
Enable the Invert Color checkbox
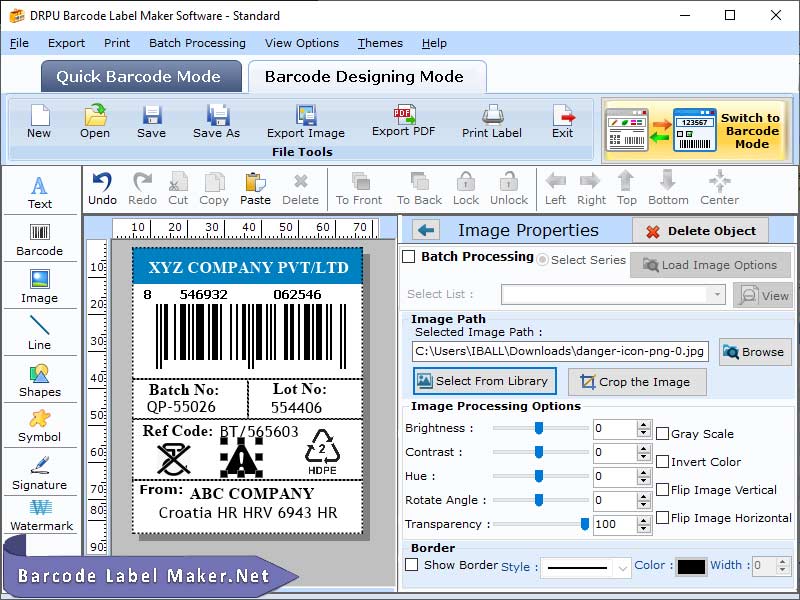(662, 462)
